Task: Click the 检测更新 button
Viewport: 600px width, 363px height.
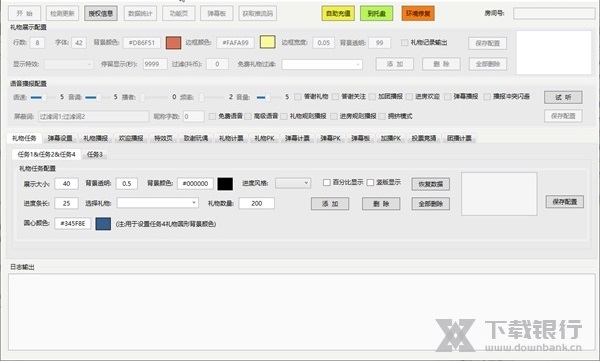Action: pos(62,13)
